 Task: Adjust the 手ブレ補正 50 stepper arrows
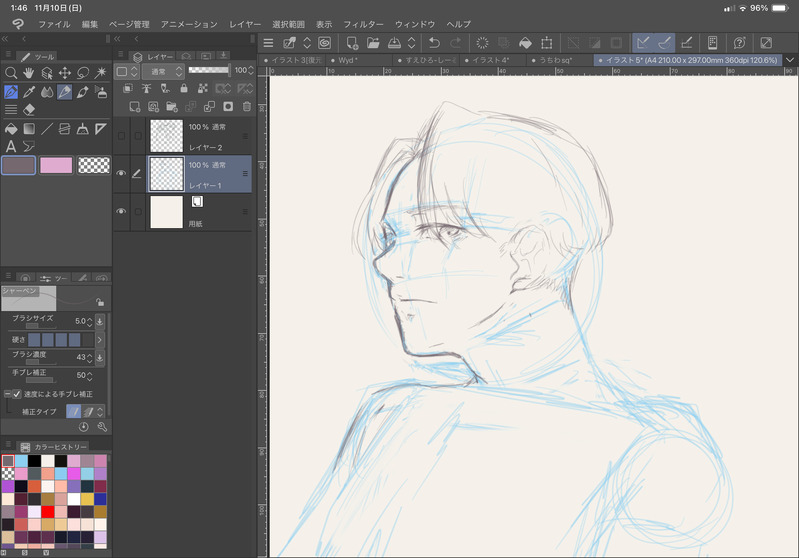point(90,376)
